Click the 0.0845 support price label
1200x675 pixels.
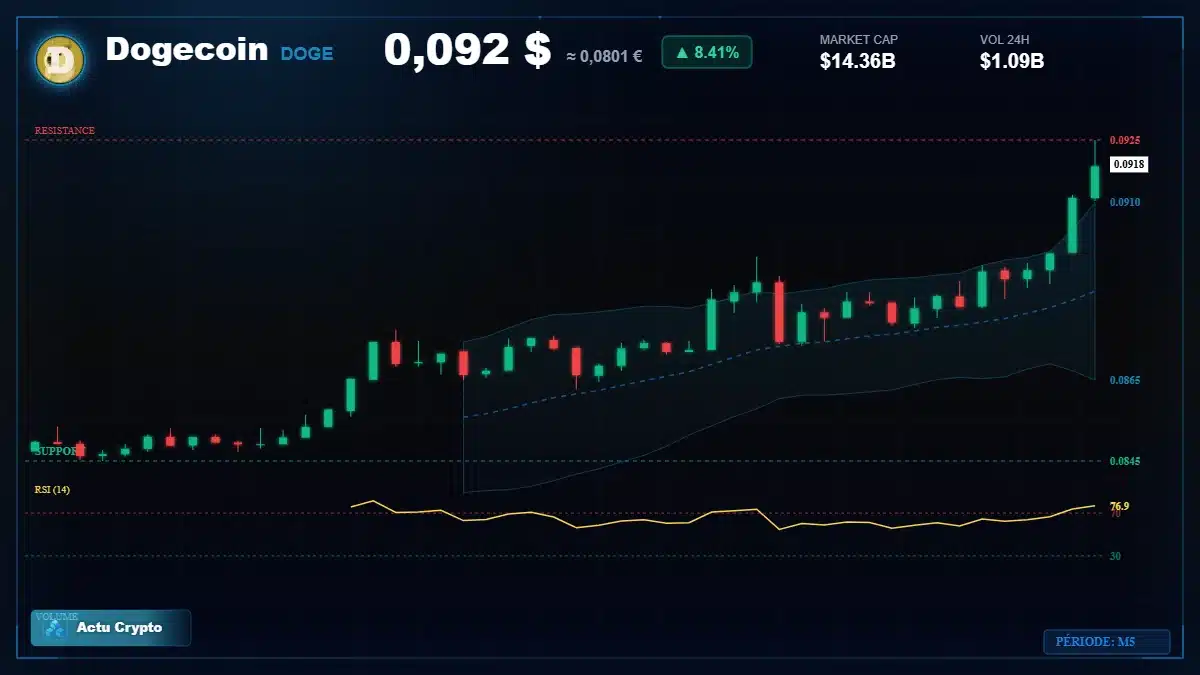pos(1125,461)
